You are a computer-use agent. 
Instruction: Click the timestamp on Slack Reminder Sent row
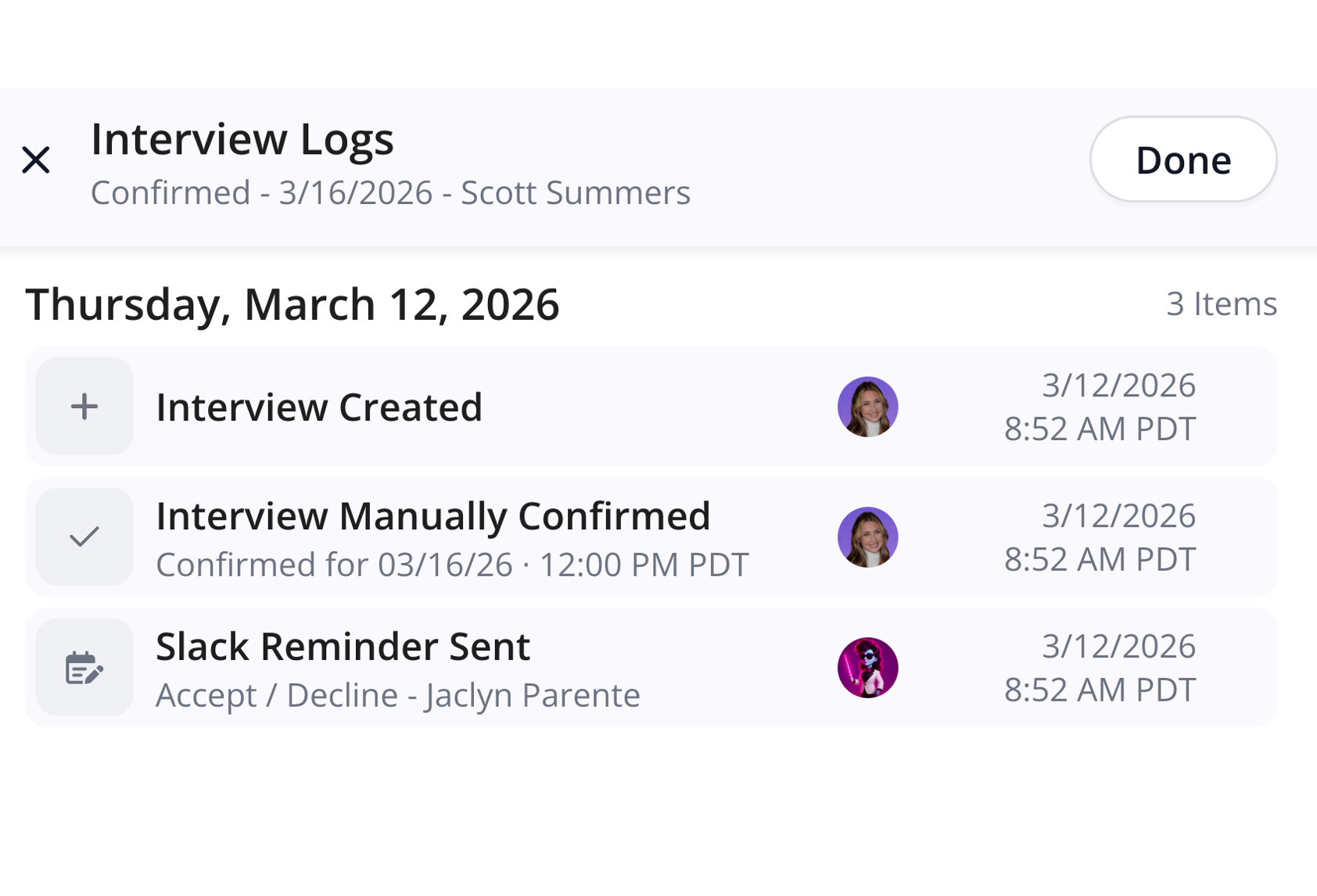(1100, 668)
